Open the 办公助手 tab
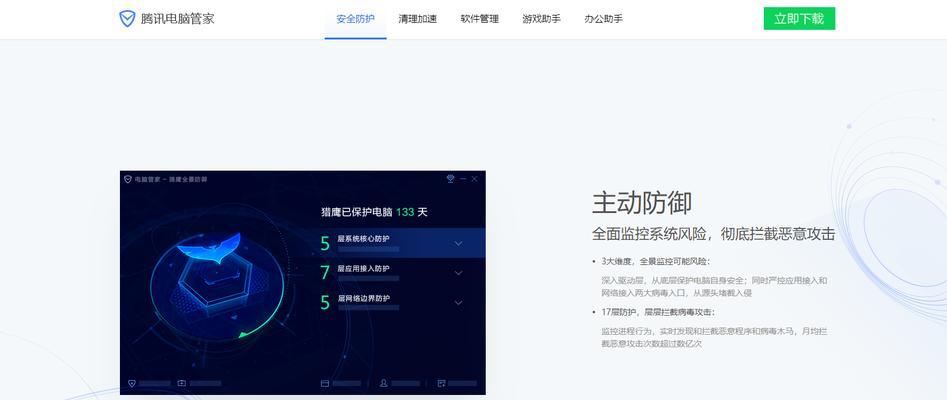 (603, 19)
